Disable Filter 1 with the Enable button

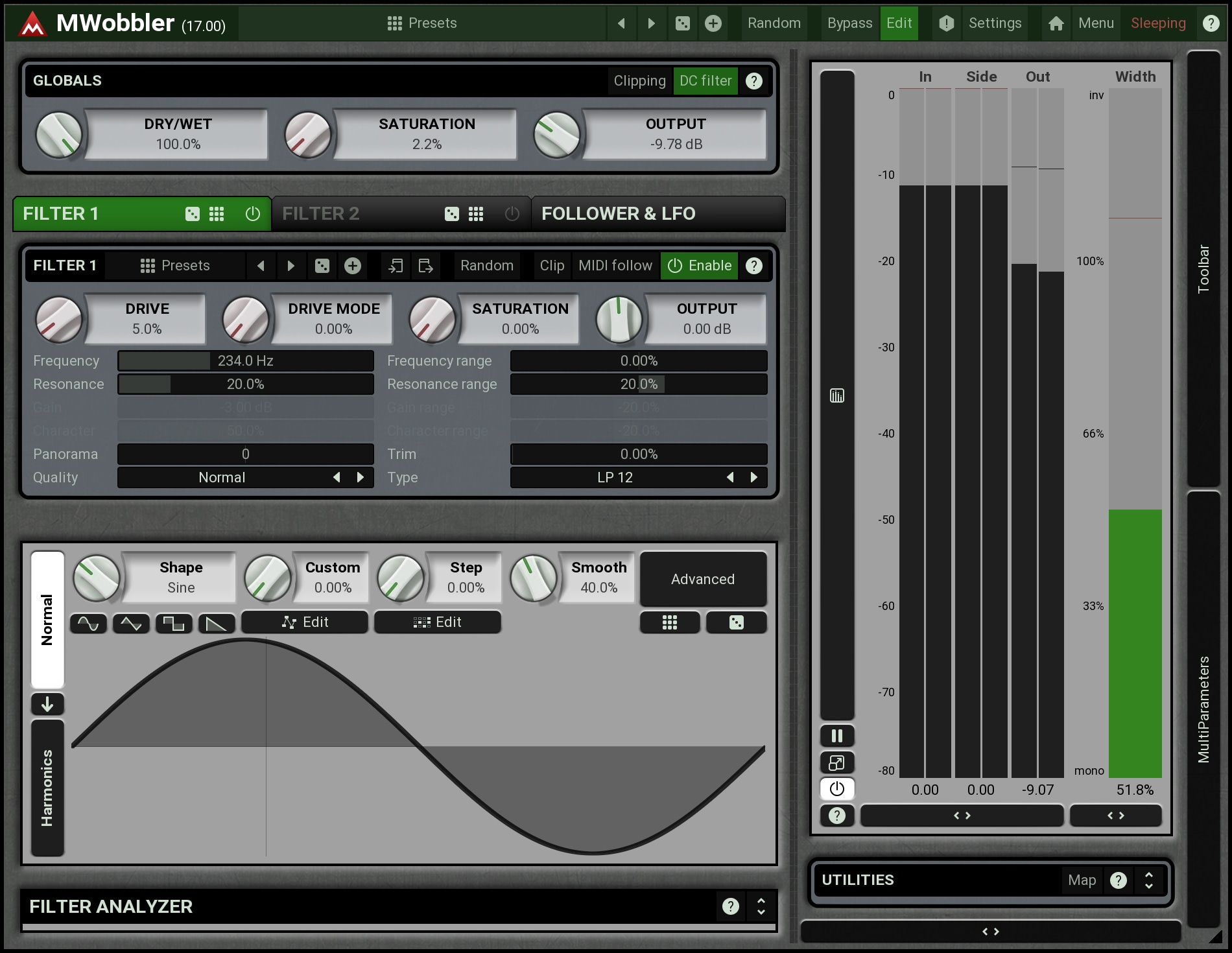point(699,266)
